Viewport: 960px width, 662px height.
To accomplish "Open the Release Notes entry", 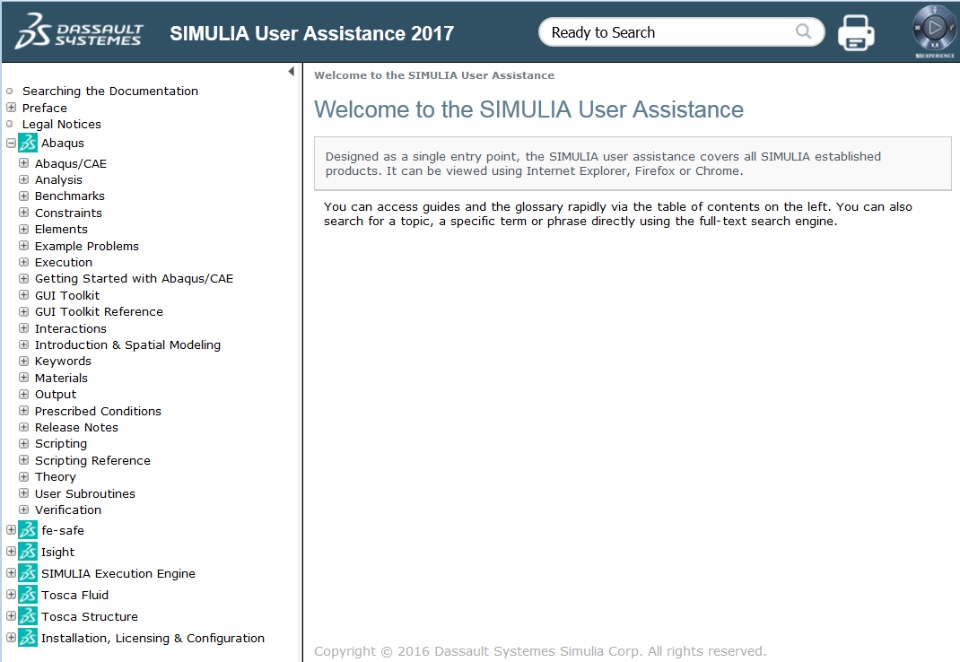I will point(77,427).
